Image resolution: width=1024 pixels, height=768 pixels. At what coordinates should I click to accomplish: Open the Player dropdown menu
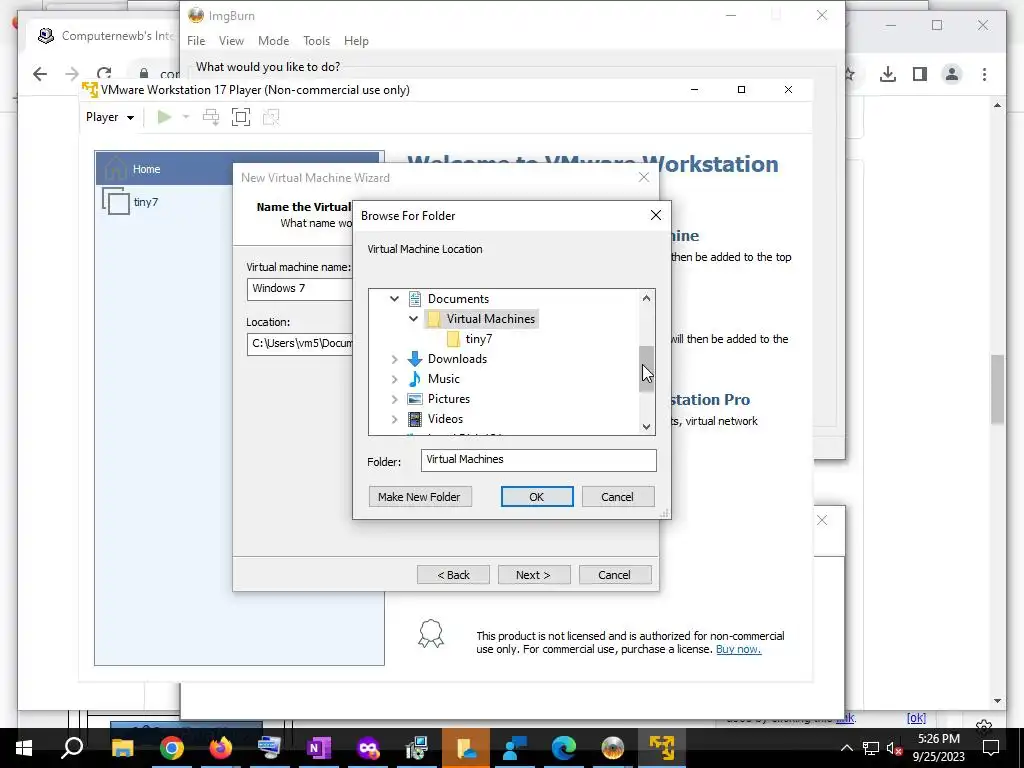pos(110,117)
